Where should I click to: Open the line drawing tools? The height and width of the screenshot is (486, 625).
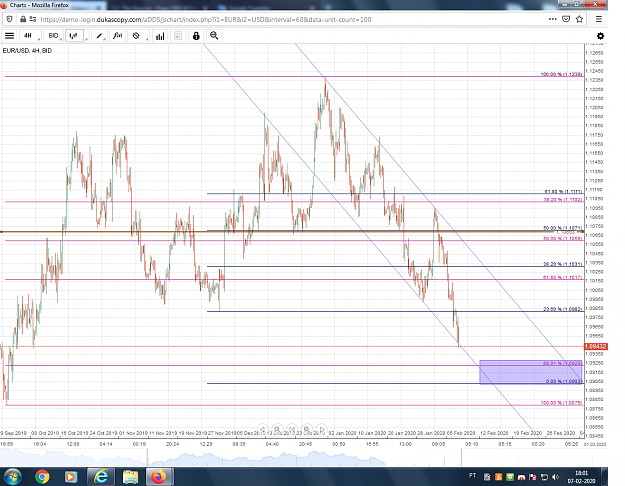99,36
